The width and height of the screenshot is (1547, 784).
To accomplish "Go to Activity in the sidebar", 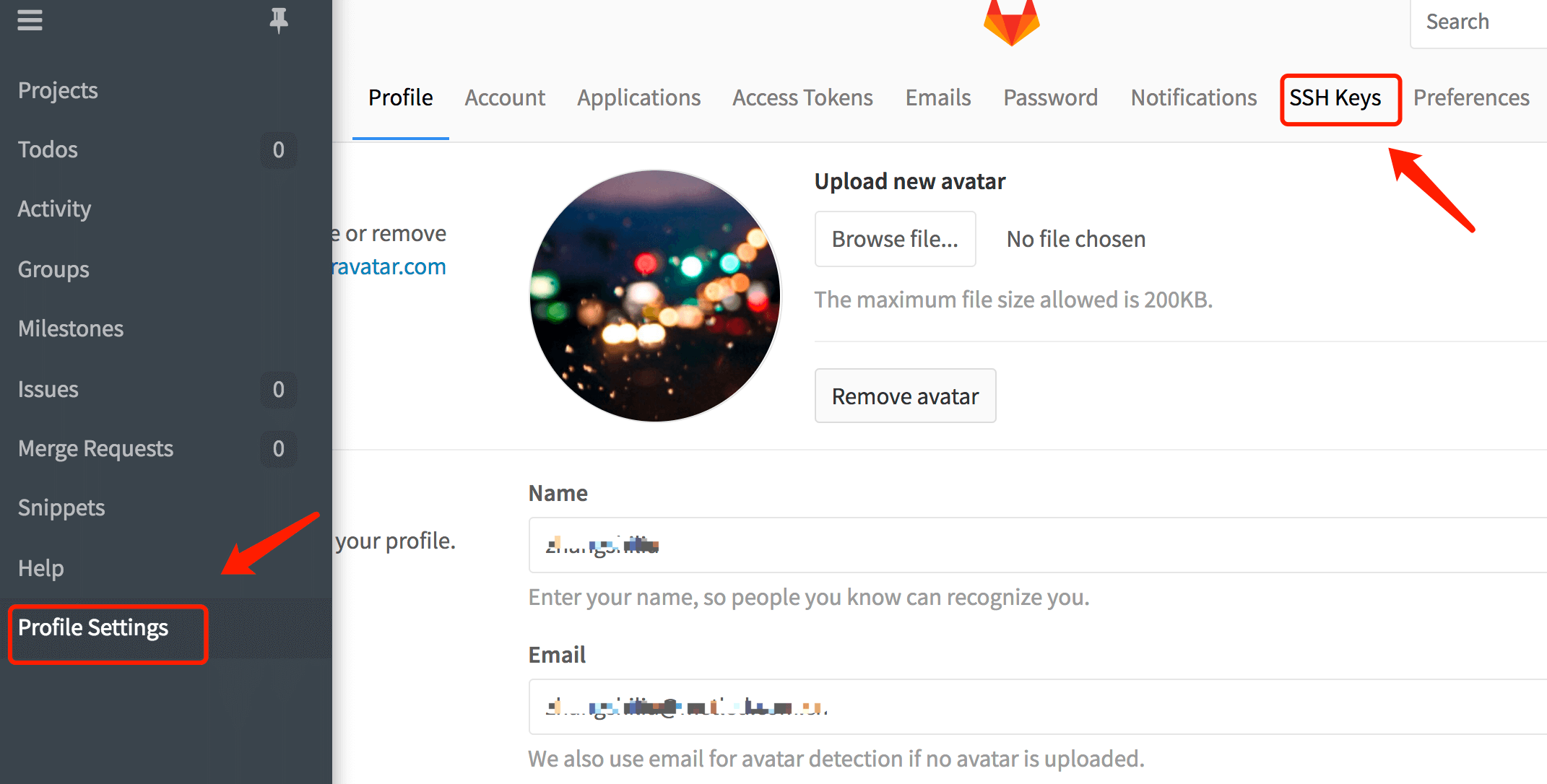I will coord(54,209).
